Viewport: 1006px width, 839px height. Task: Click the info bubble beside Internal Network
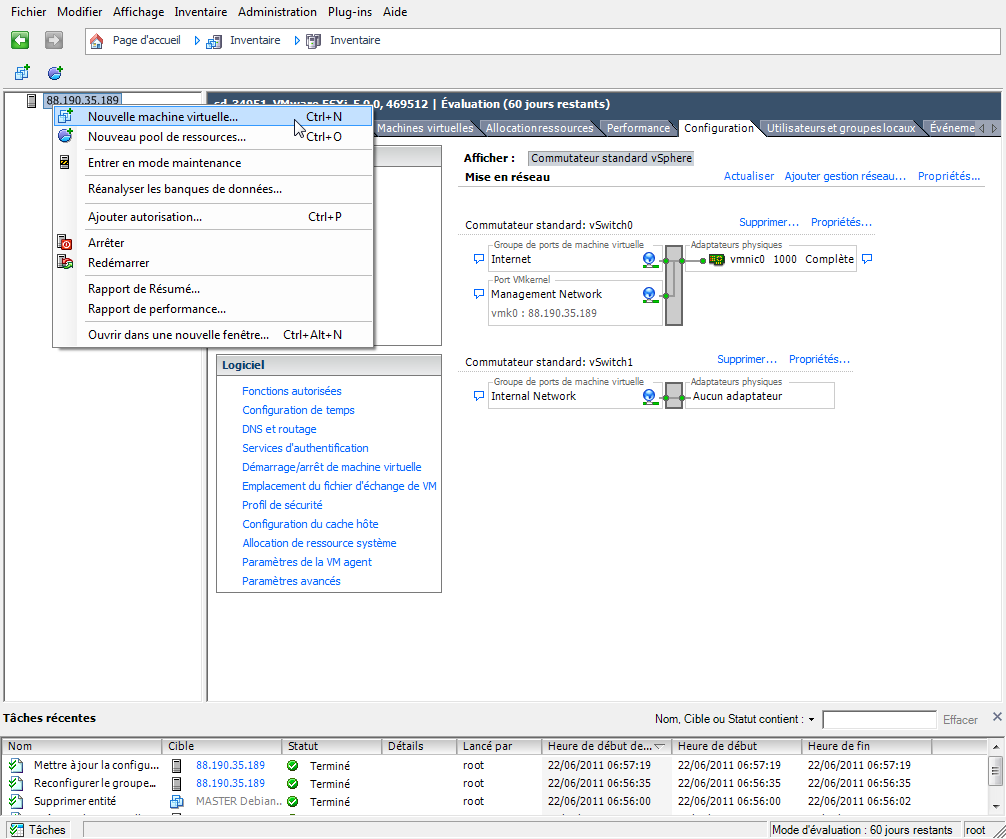point(479,396)
